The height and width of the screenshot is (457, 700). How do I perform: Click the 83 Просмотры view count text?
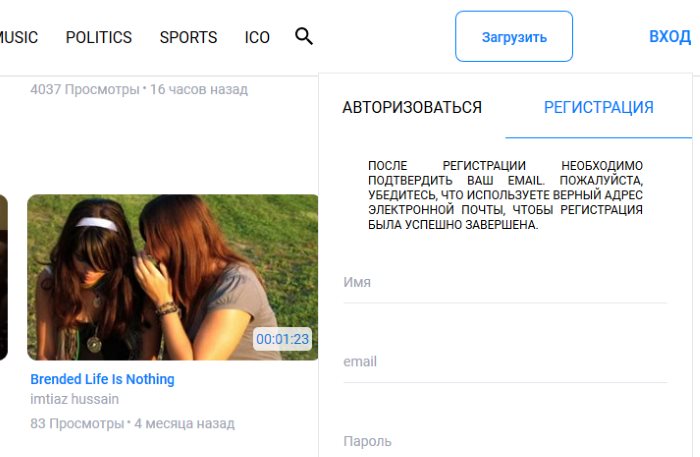77,423
